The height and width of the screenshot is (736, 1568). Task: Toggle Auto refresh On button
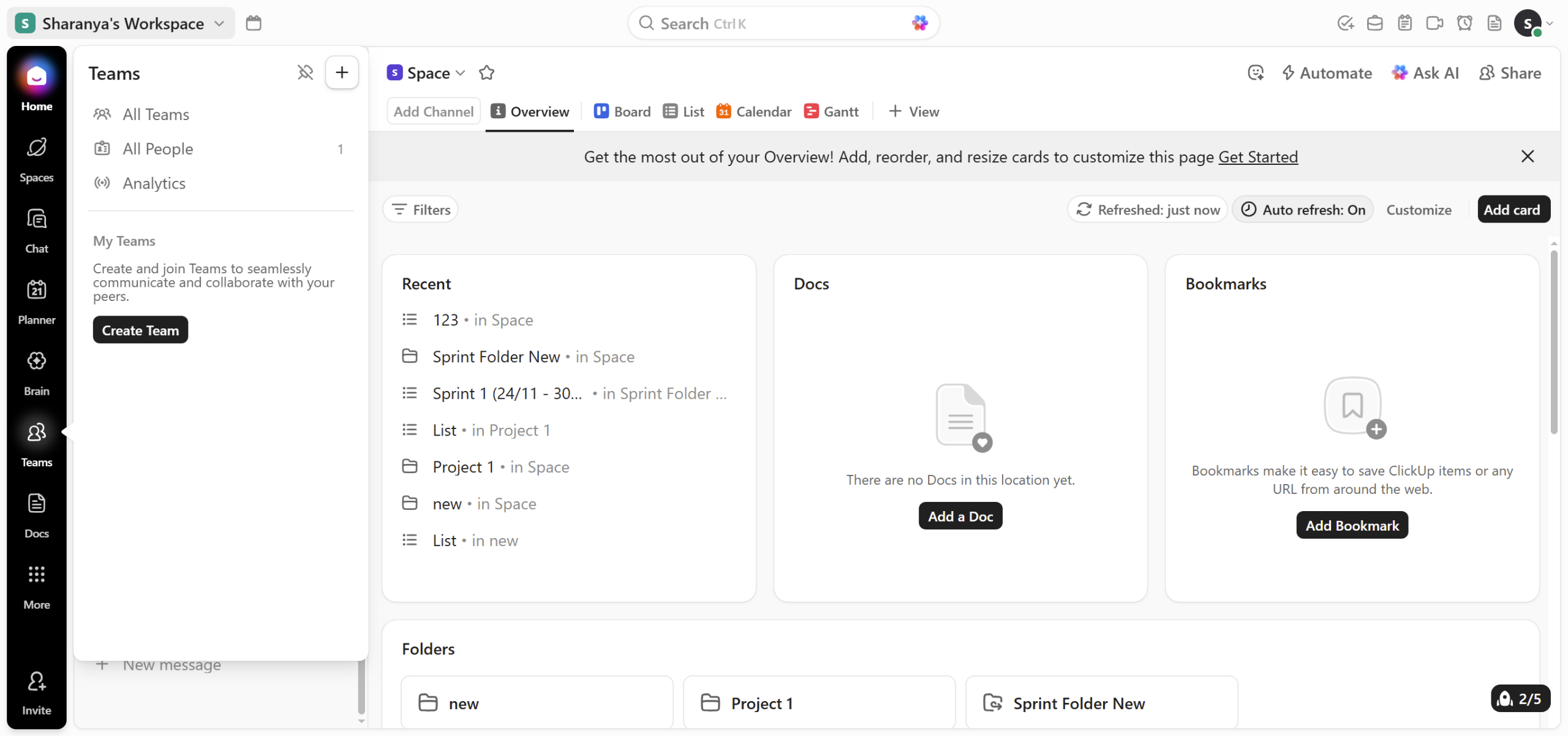click(1303, 210)
